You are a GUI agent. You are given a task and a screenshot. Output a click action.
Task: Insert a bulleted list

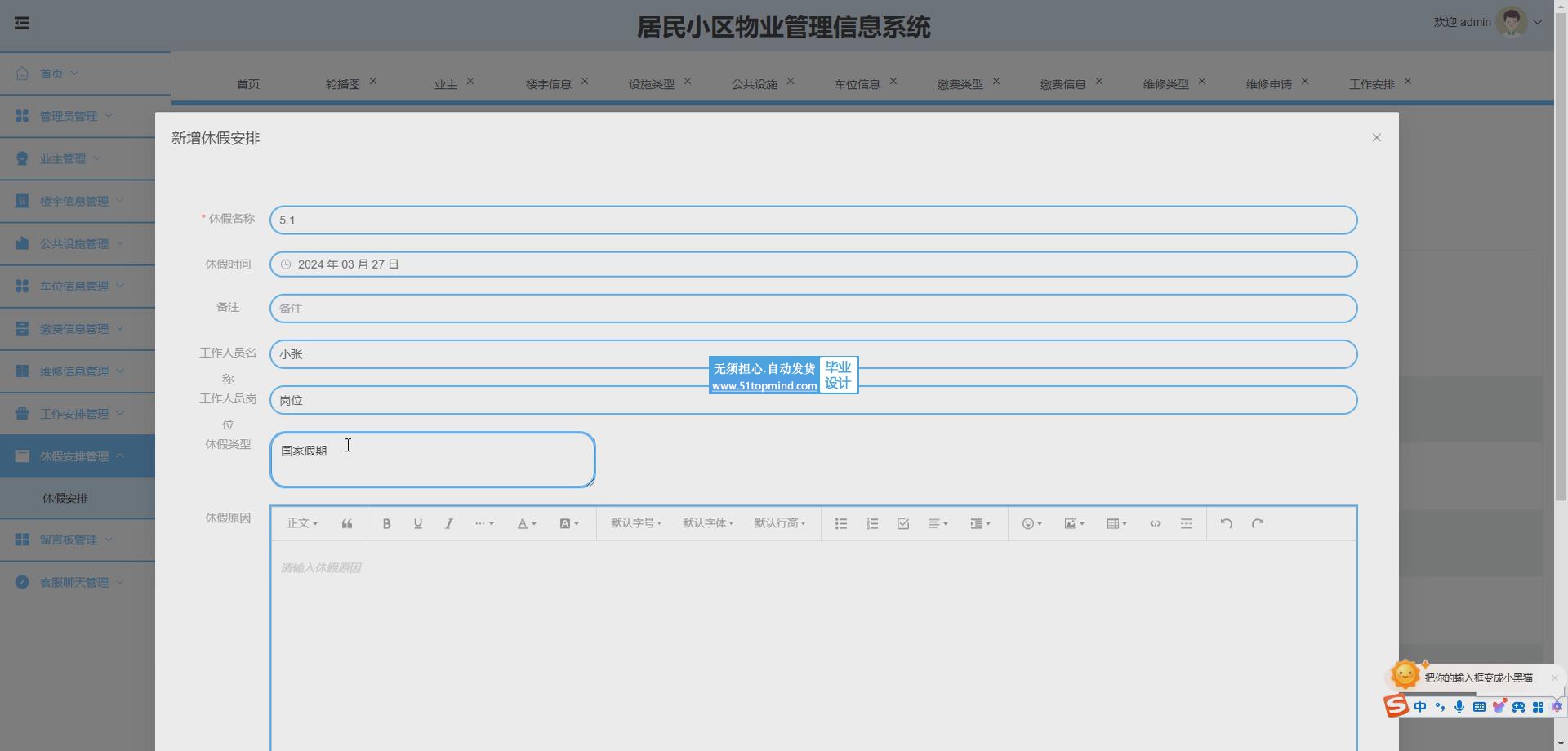[x=841, y=524]
